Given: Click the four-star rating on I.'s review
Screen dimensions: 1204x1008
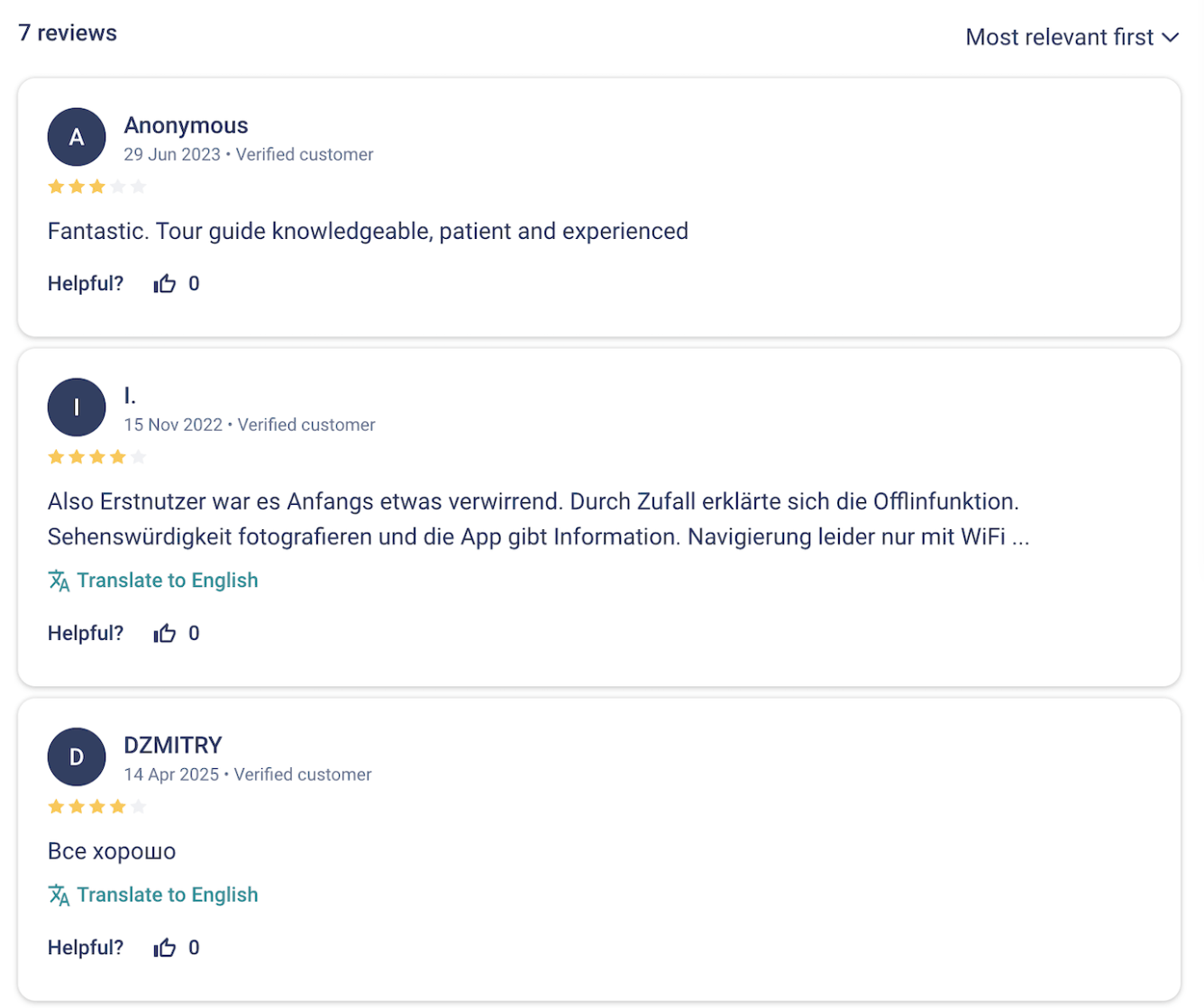Looking at the screenshot, I should (96, 457).
